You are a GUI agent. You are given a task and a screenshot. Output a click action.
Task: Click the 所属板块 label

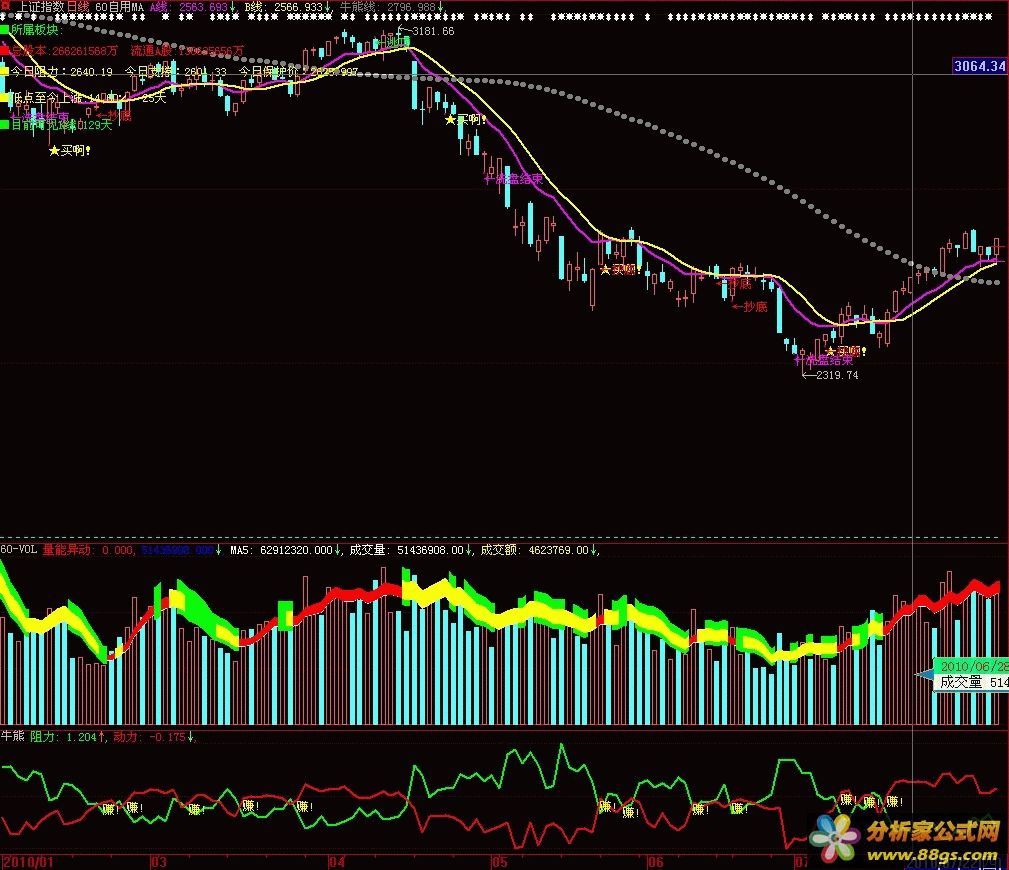click(35, 30)
